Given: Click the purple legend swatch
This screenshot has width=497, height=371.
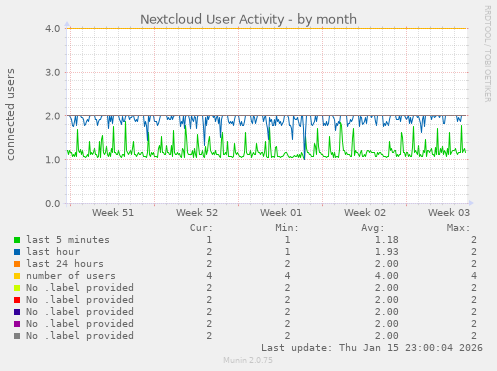Looking at the screenshot, I should click(17, 324).
